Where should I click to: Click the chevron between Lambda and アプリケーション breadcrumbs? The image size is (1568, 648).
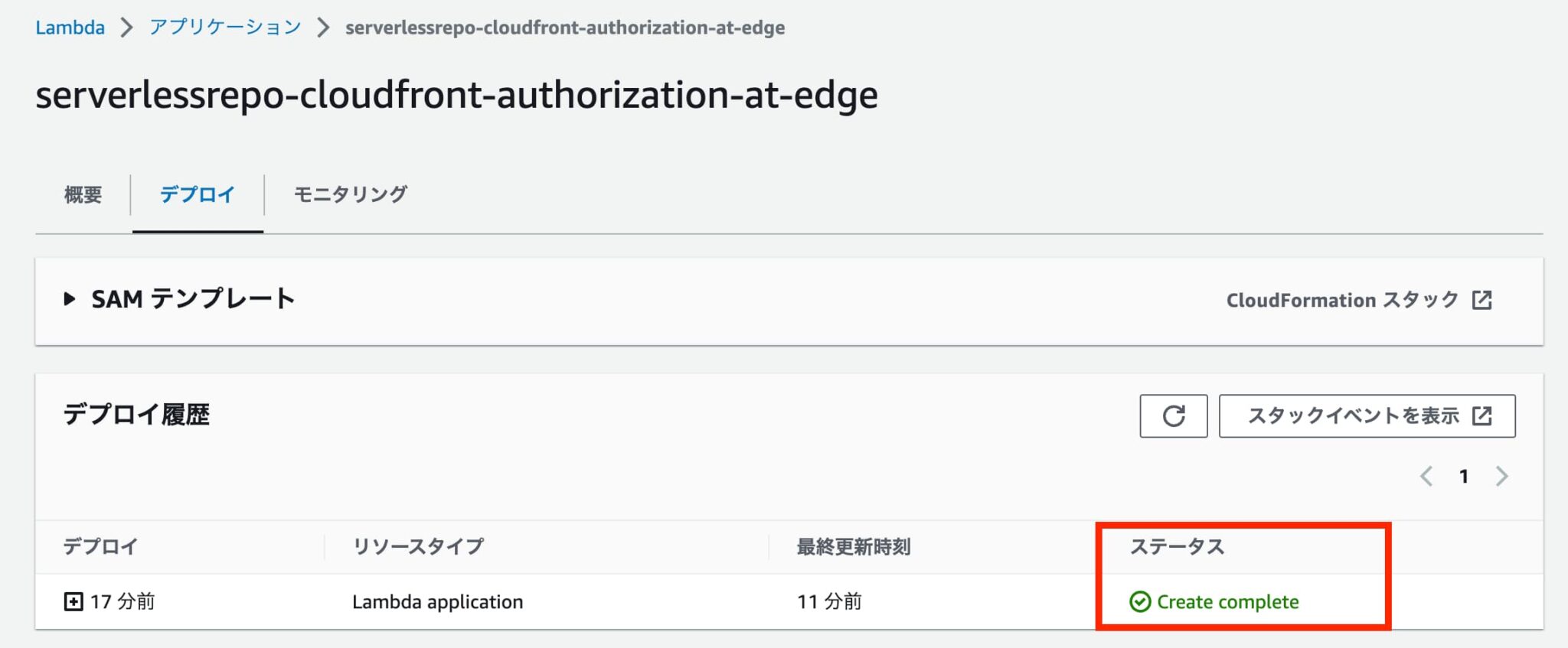[x=127, y=27]
